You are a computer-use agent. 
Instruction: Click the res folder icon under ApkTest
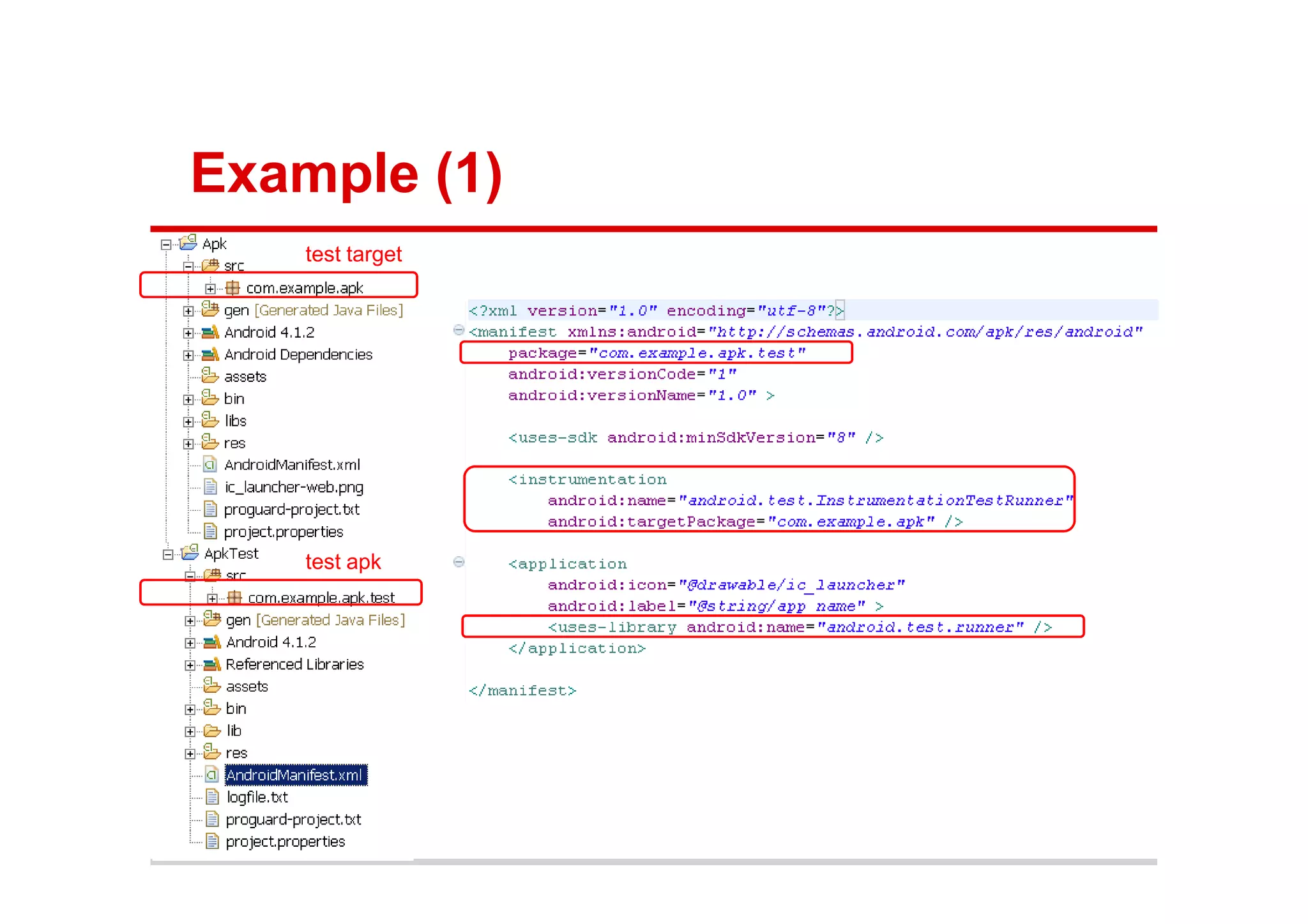(x=213, y=752)
